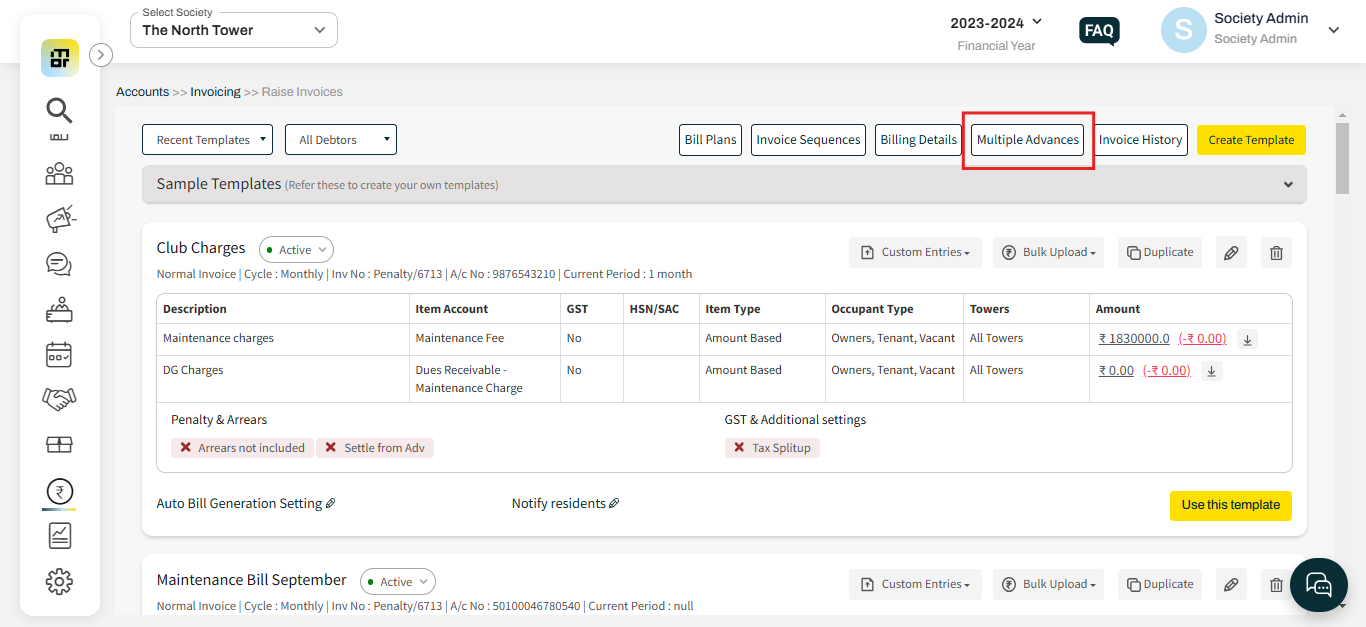Open the FAQ help icon

pos(1099,31)
